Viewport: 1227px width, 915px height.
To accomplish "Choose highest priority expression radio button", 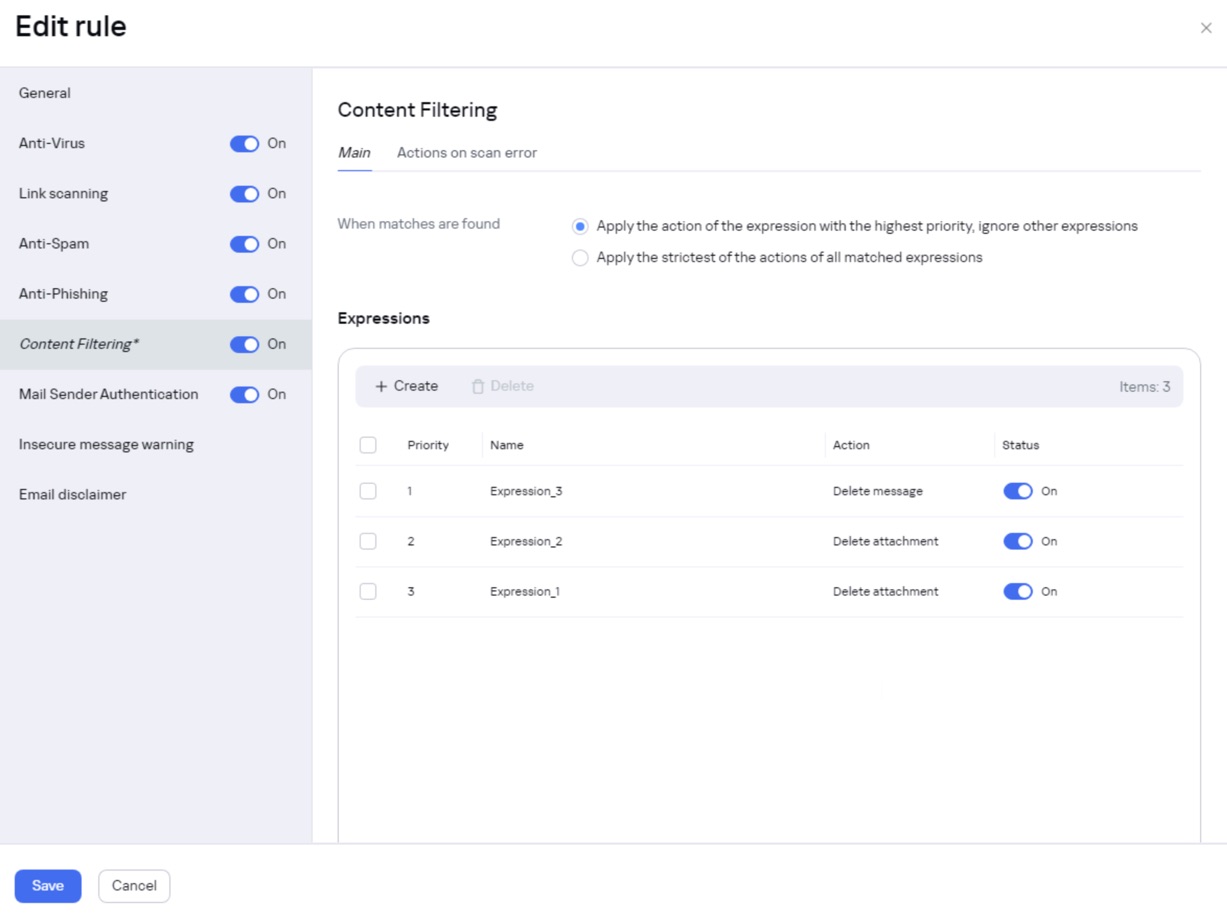I will (580, 227).
